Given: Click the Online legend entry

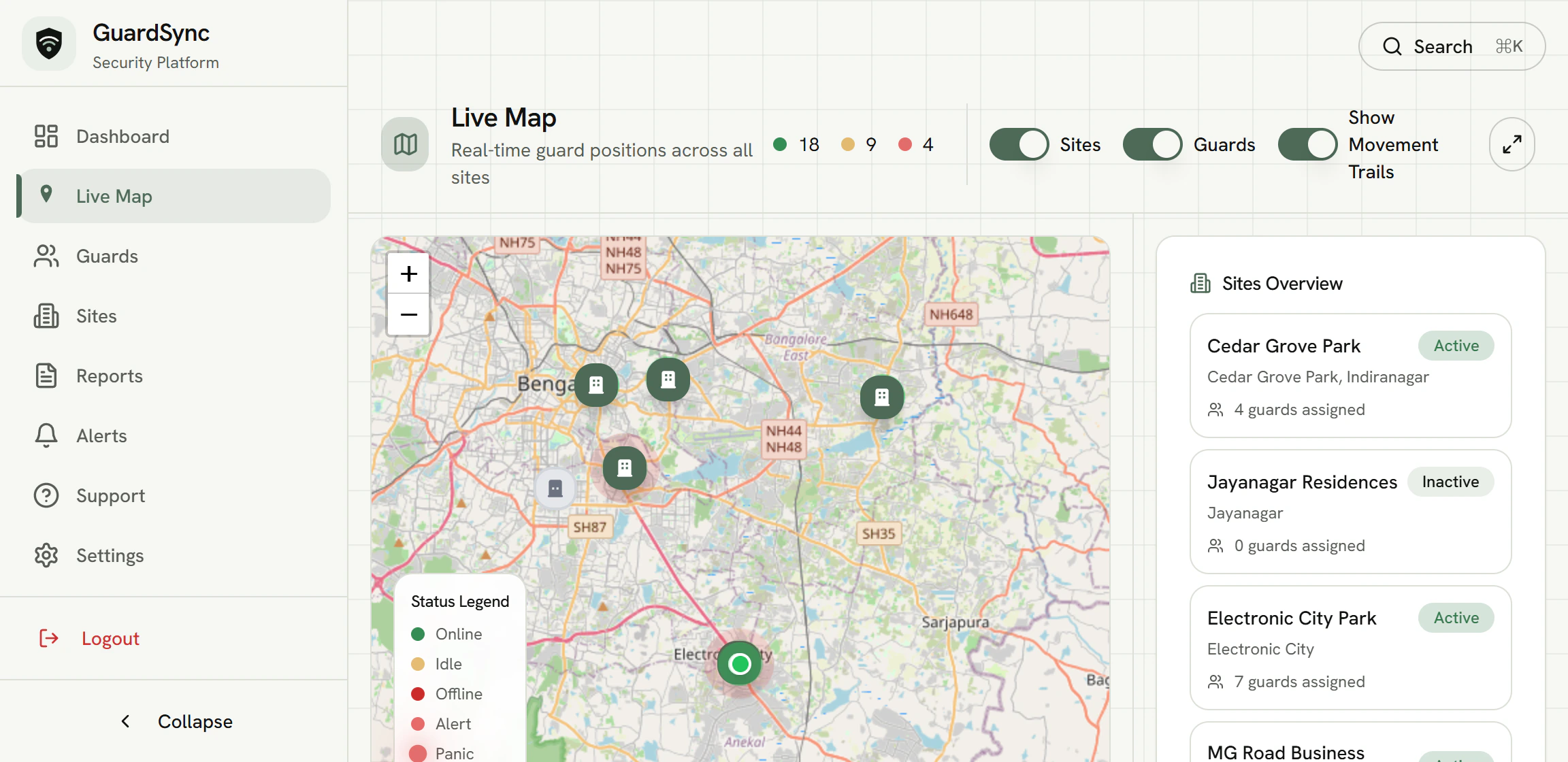Looking at the screenshot, I should click(447, 634).
